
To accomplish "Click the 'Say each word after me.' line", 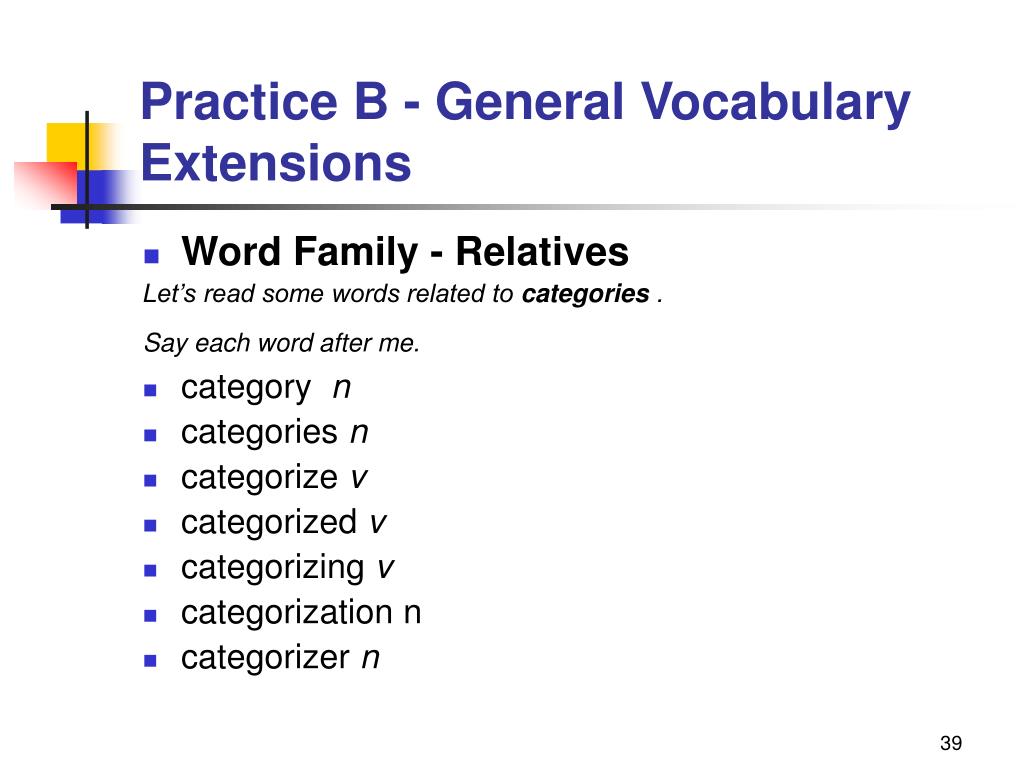I will pos(281,343).
